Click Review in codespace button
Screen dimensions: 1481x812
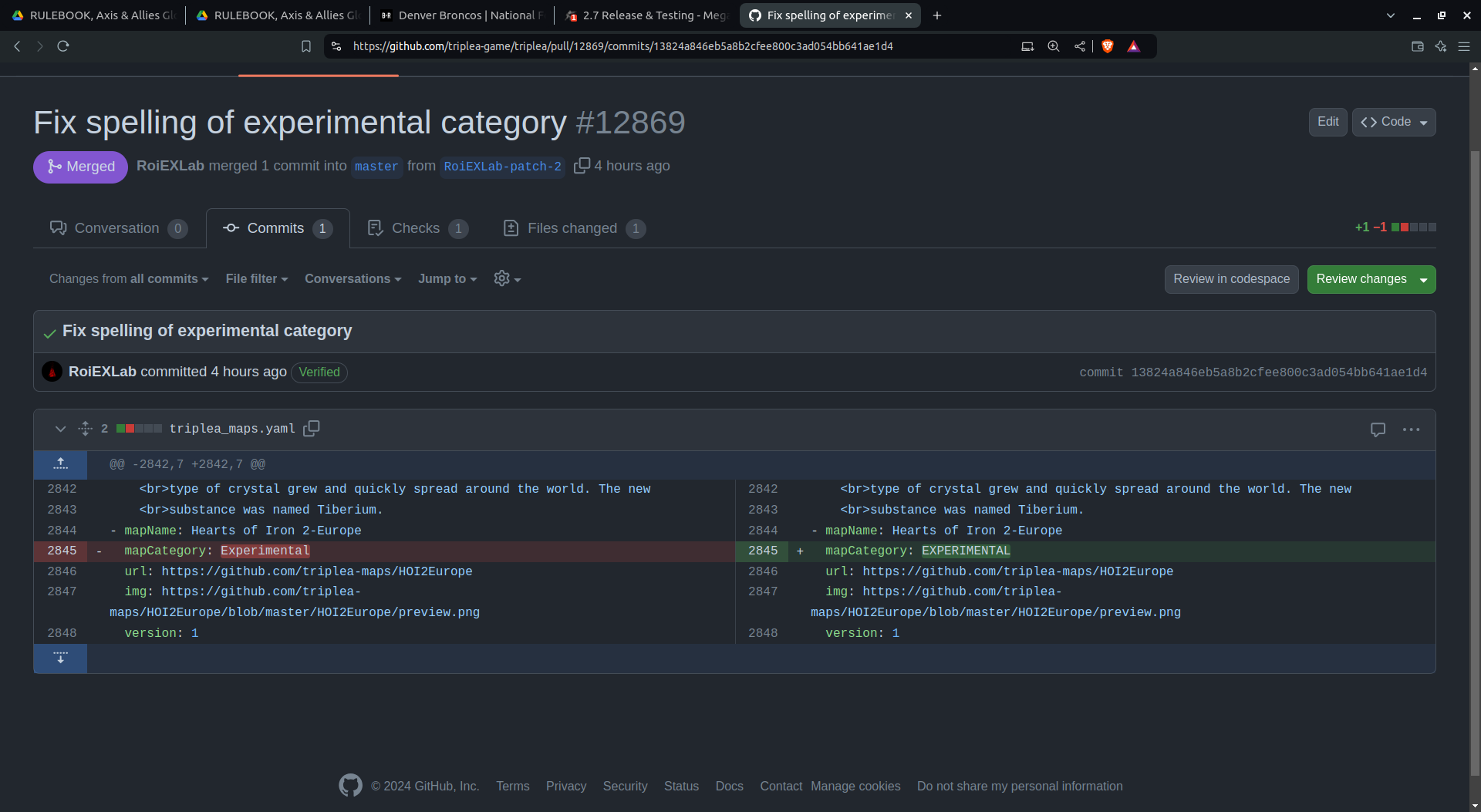pos(1232,279)
